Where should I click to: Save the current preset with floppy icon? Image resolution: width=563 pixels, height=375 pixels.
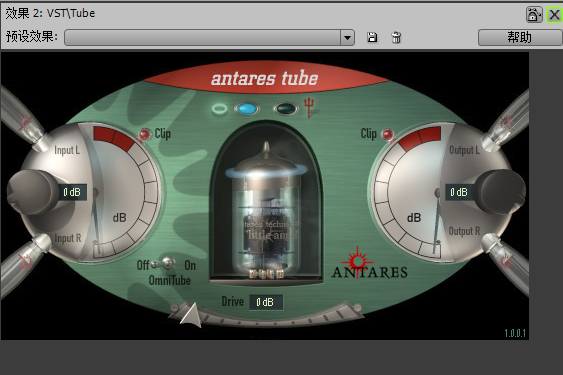372,37
